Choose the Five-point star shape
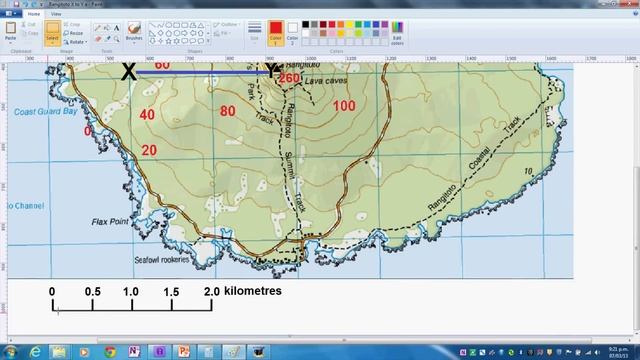The image size is (640, 360). tap(168, 41)
